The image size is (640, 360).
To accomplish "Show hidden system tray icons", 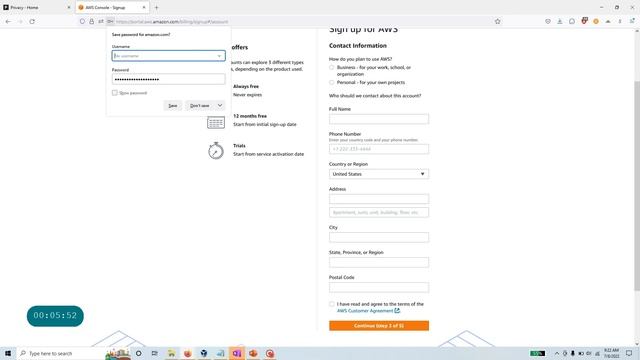I will 556,353.
